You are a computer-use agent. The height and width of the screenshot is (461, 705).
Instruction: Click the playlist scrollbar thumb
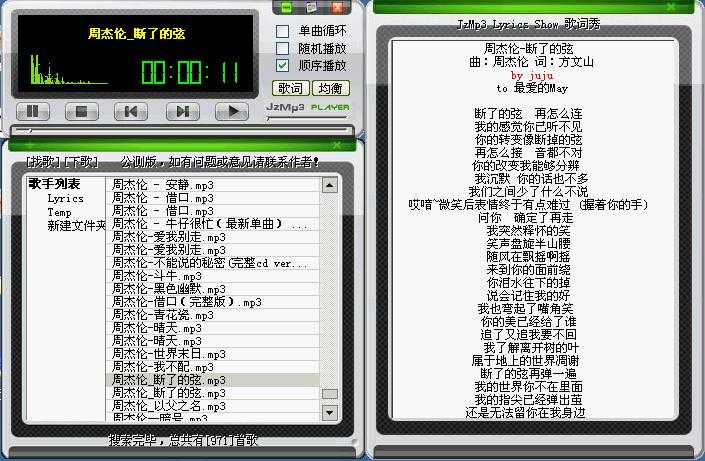330,394
